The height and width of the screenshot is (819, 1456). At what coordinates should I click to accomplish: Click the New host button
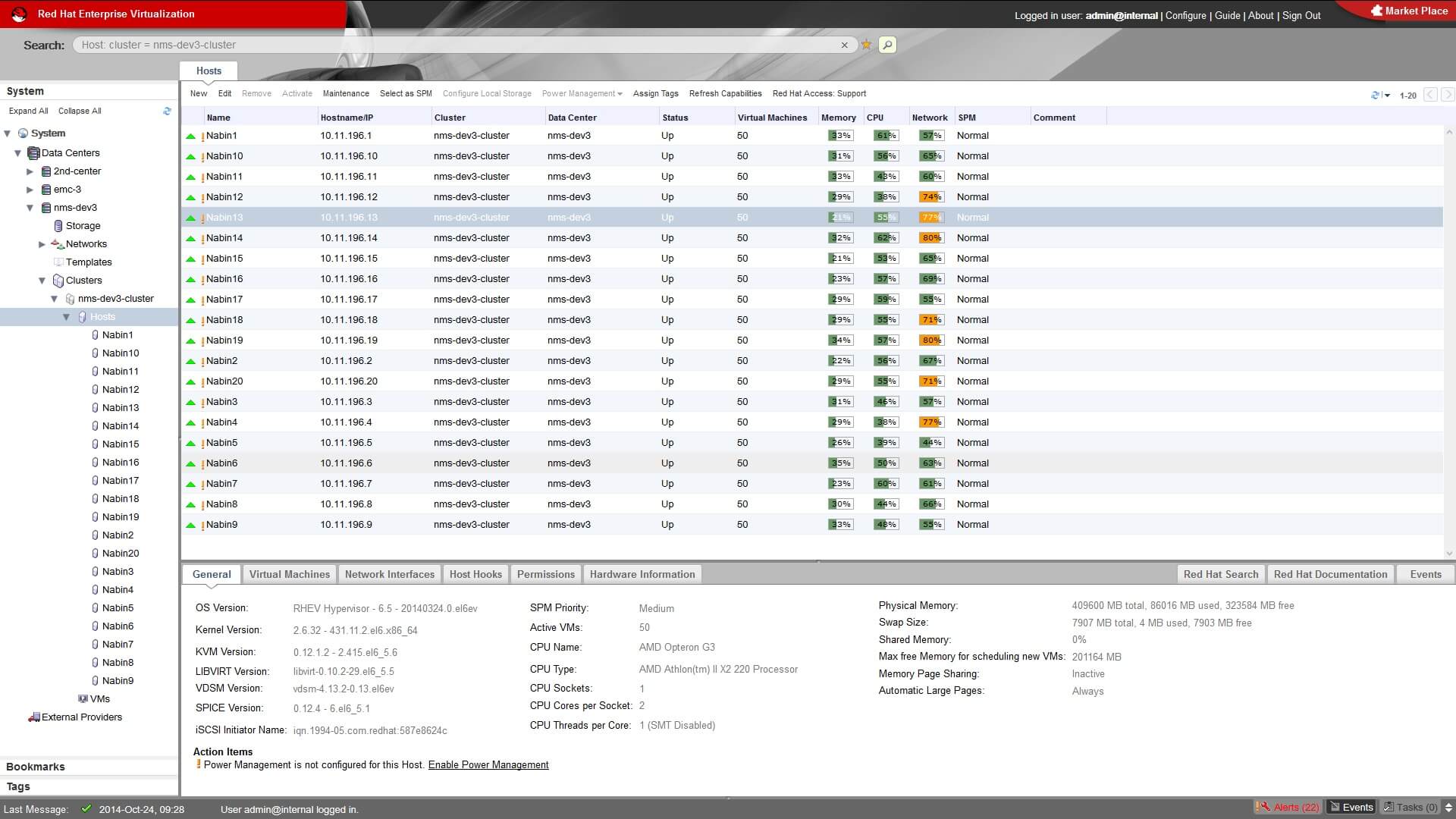point(199,94)
